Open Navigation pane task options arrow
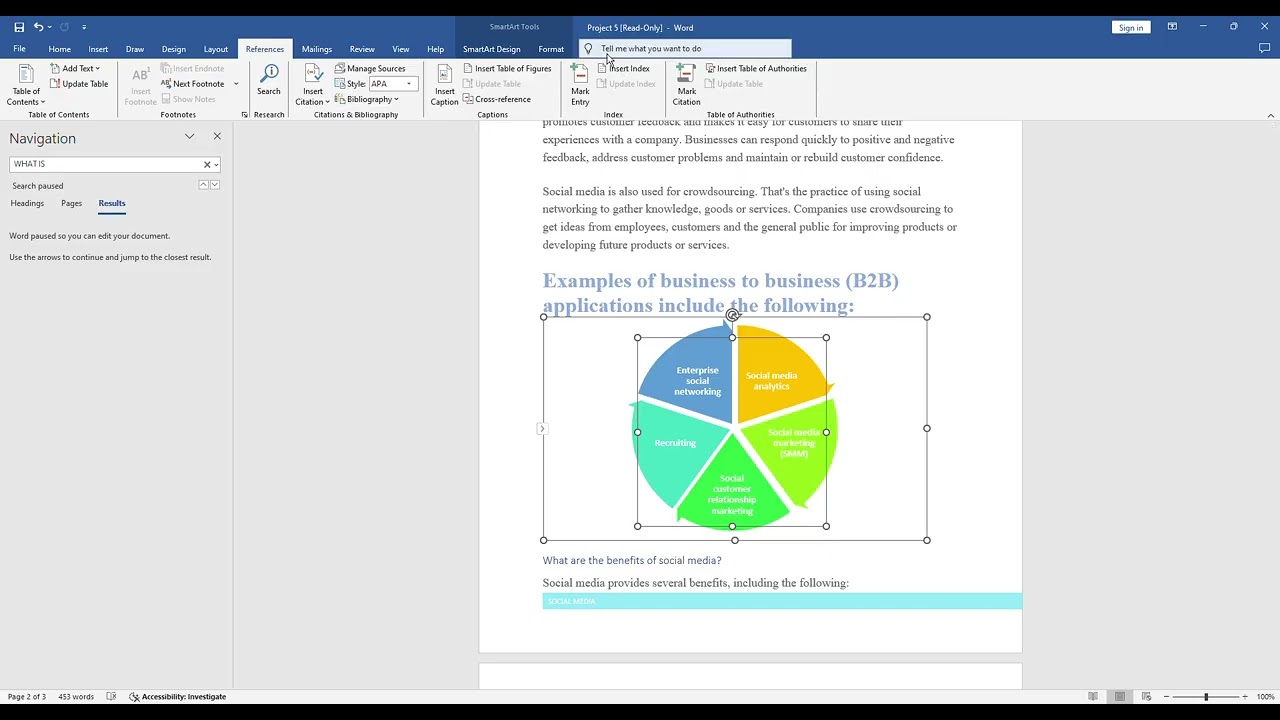Viewport: 1280px width, 720px height. pyautogui.click(x=189, y=136)
